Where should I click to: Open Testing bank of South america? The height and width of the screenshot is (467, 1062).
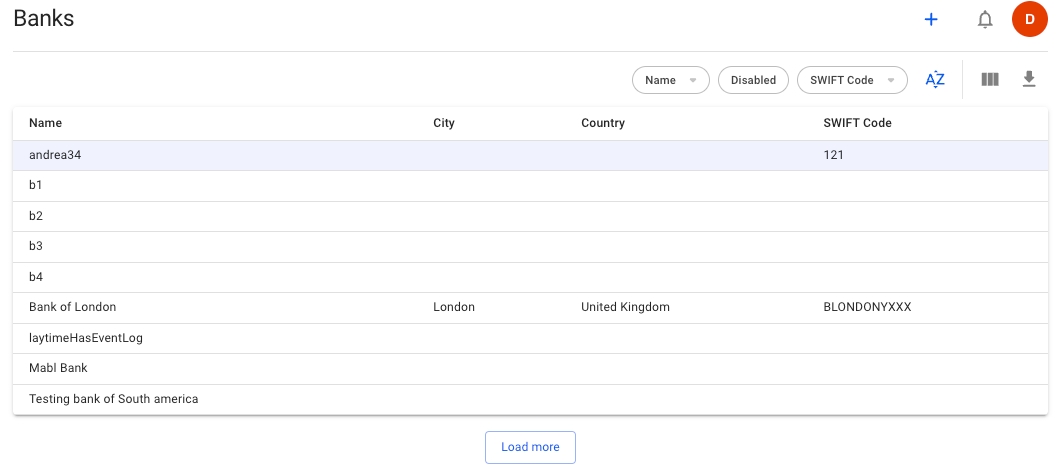pyautogui.click(x=113, y=399)
